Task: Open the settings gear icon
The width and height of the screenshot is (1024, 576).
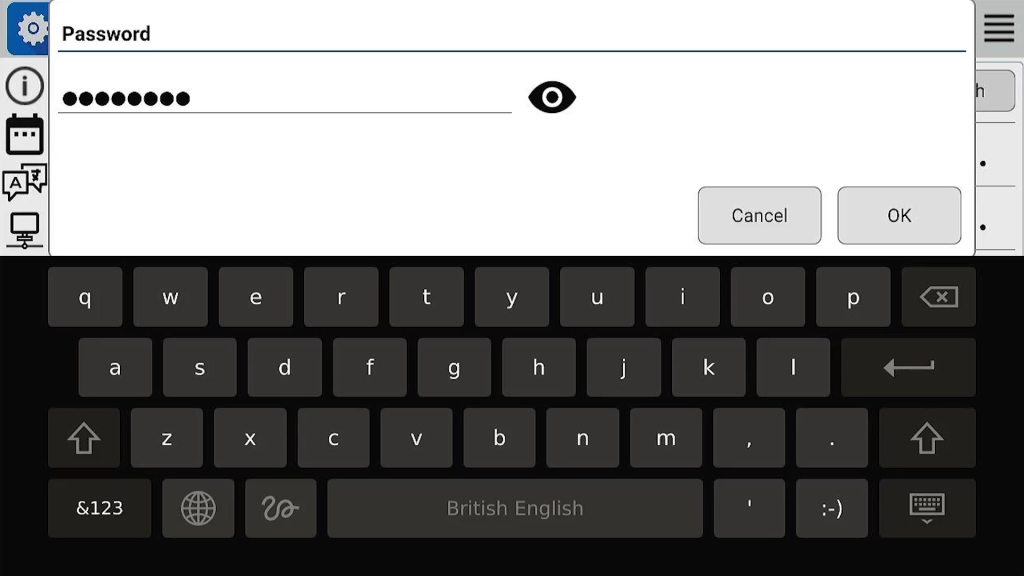Action: coord(29,28)
